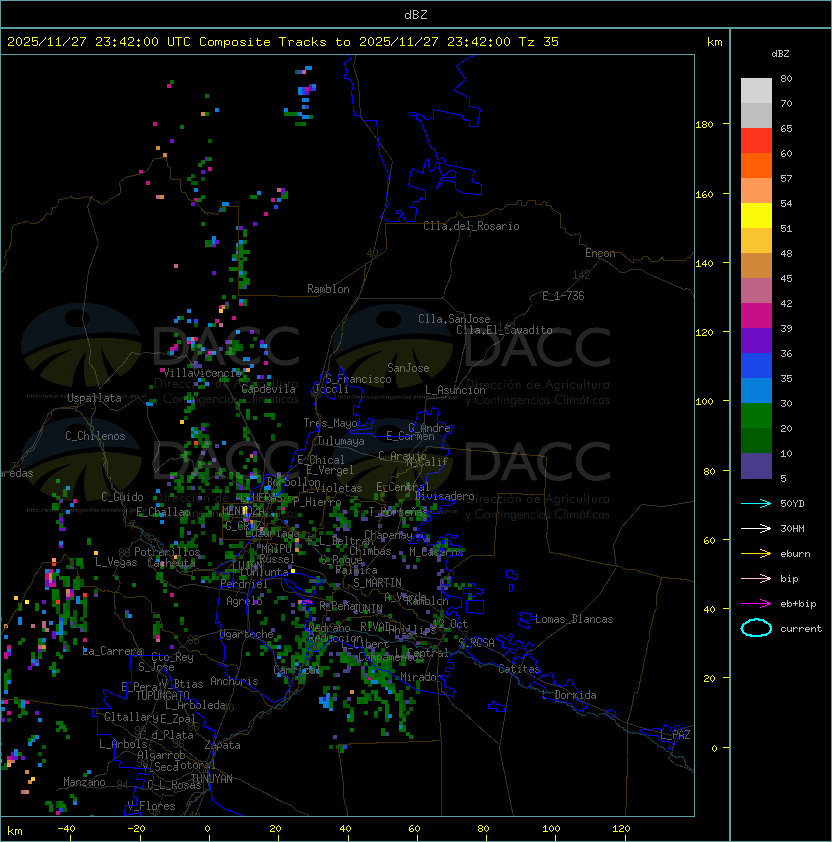Viewport: 832px width, 842px height.
Task: Select the pink bip arrow icon
Action: (x=756, y=579)
